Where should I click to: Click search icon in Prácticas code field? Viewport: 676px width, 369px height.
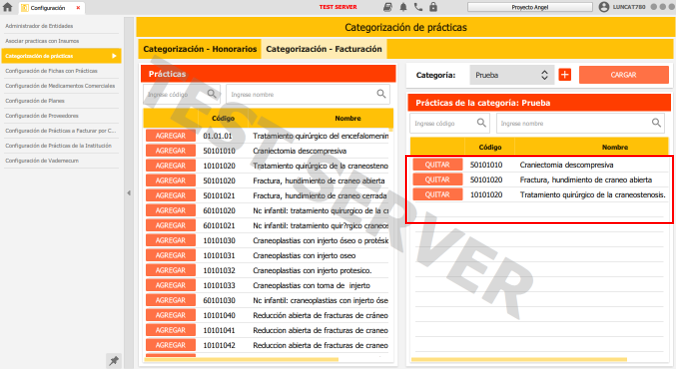coord(212,94)
